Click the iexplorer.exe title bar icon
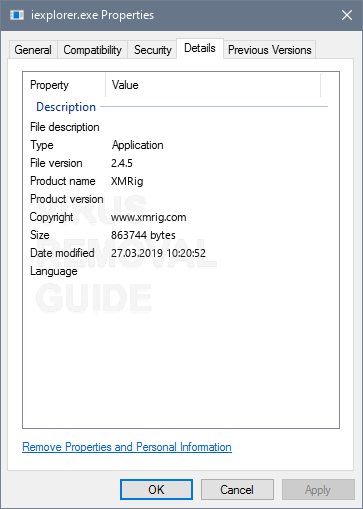The height and width of the screenshot is (509, 363). tap(17, 15)
